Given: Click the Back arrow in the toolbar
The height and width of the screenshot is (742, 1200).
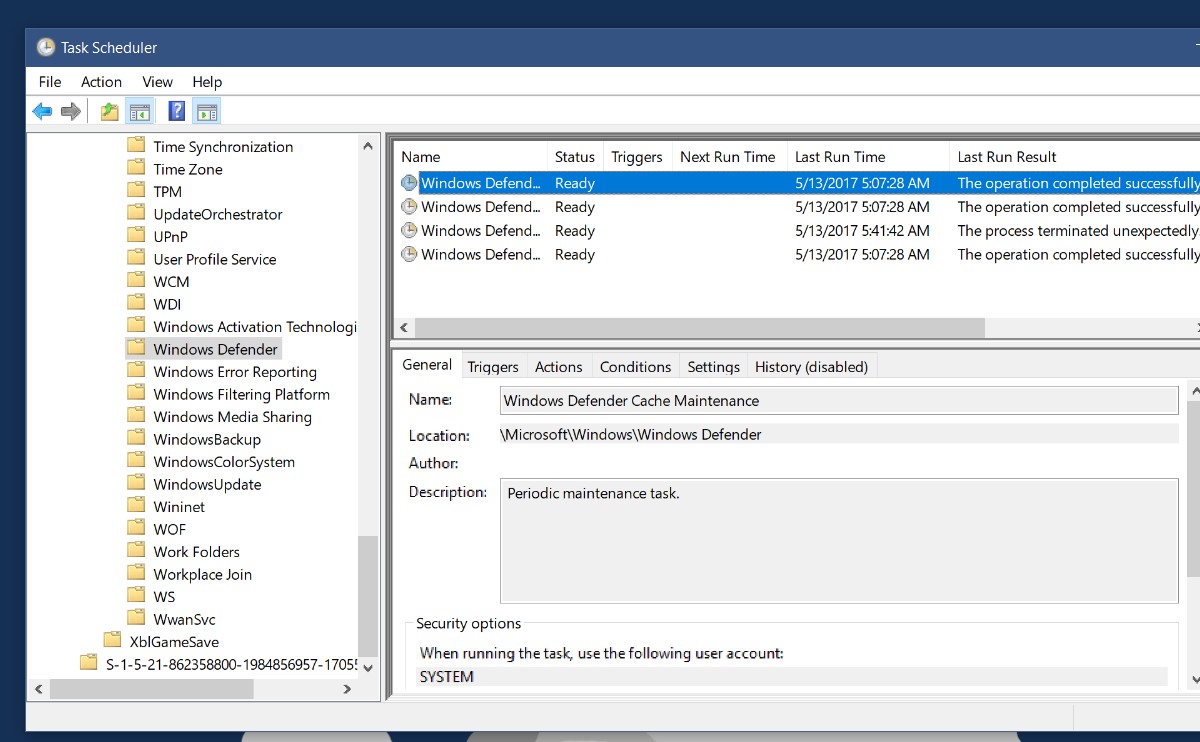Looking at the screenshot, I should (x=42, y=111).
